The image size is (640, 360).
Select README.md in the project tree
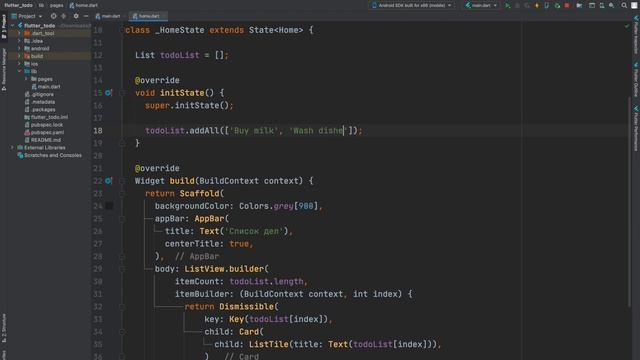[x=46, y=140]
